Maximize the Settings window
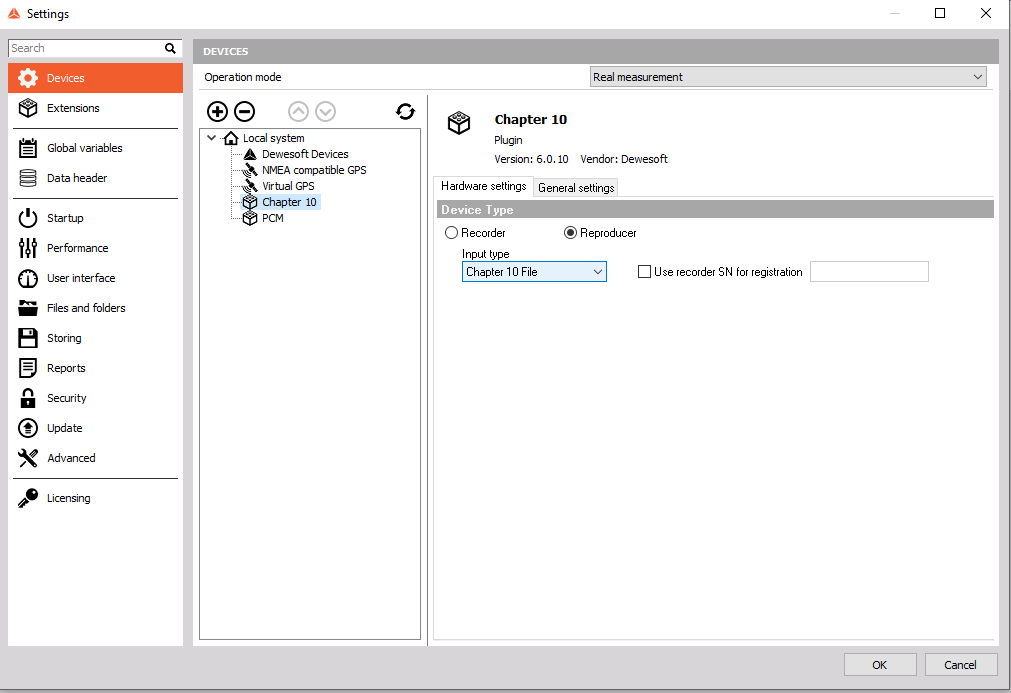This screenshot has width=1011, height=693. point(940,14)
